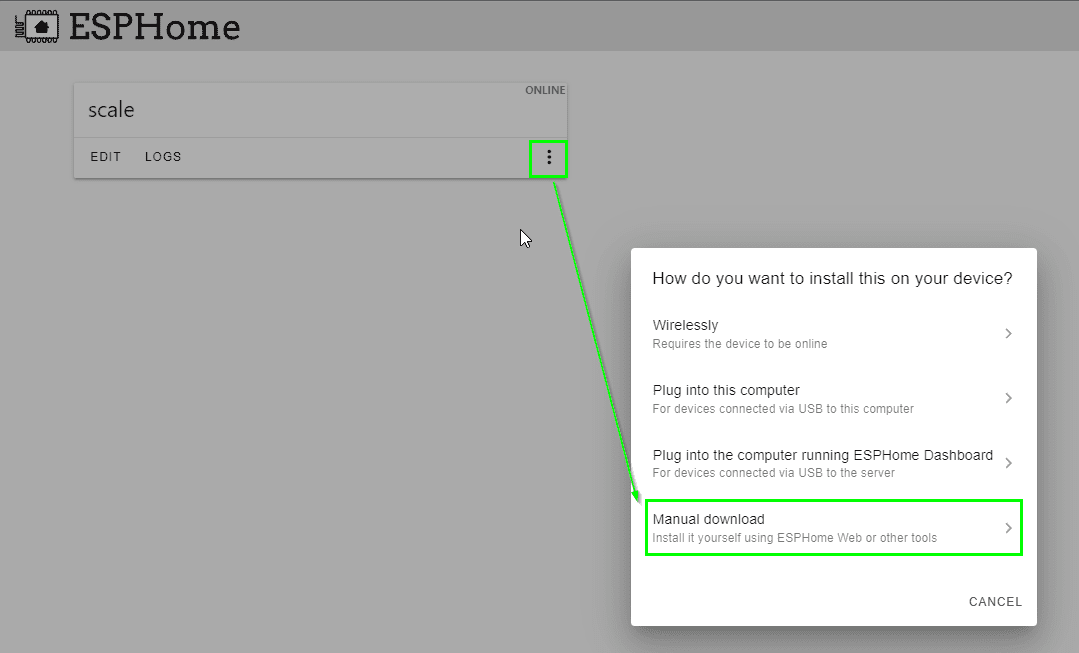Click chevron next to Wirelessly
Viewport: 1079px width, 653px height.
click(x=1008, y=334)
